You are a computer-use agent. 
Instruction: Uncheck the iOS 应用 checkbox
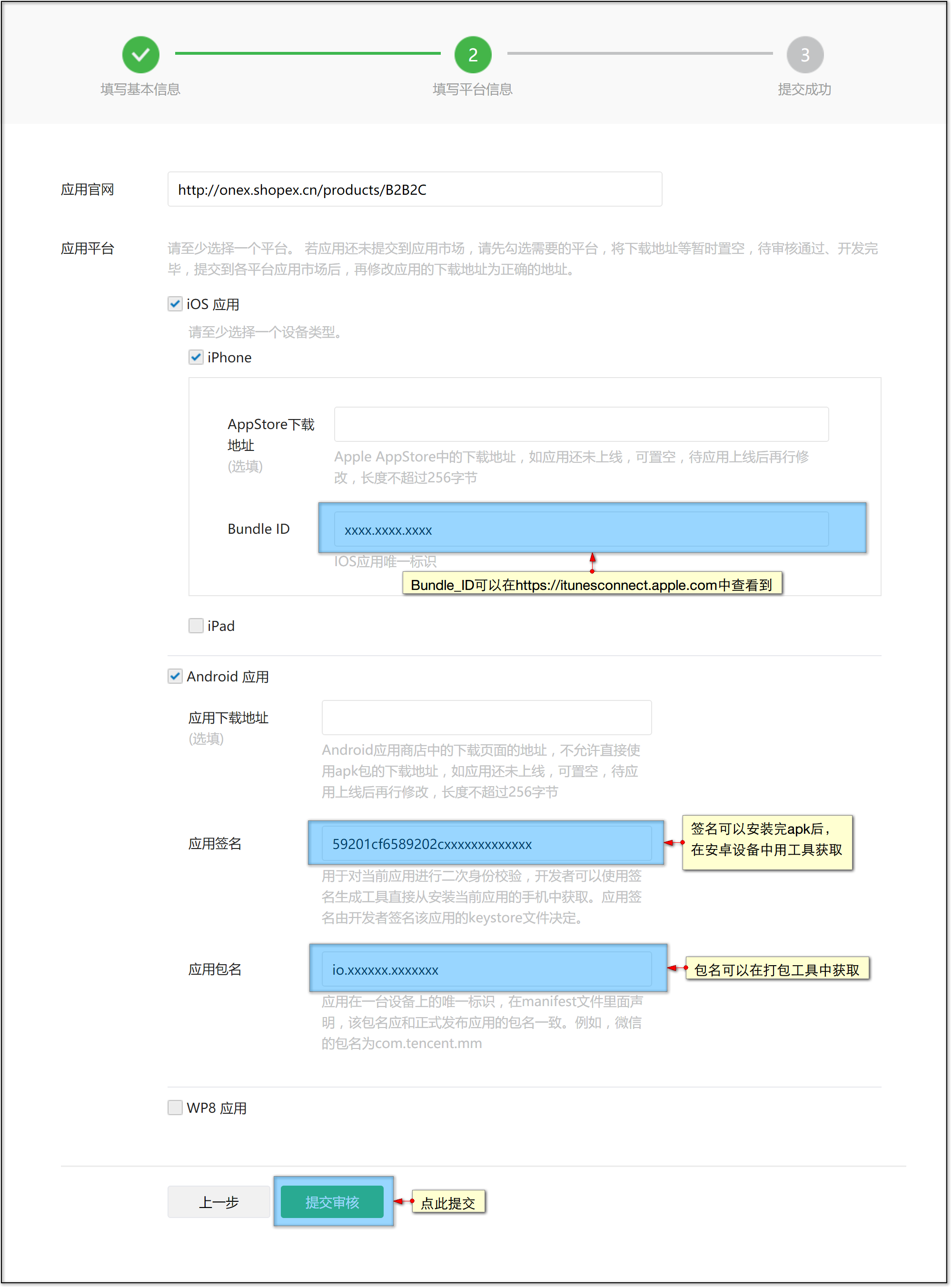click(x=175, y=304)
